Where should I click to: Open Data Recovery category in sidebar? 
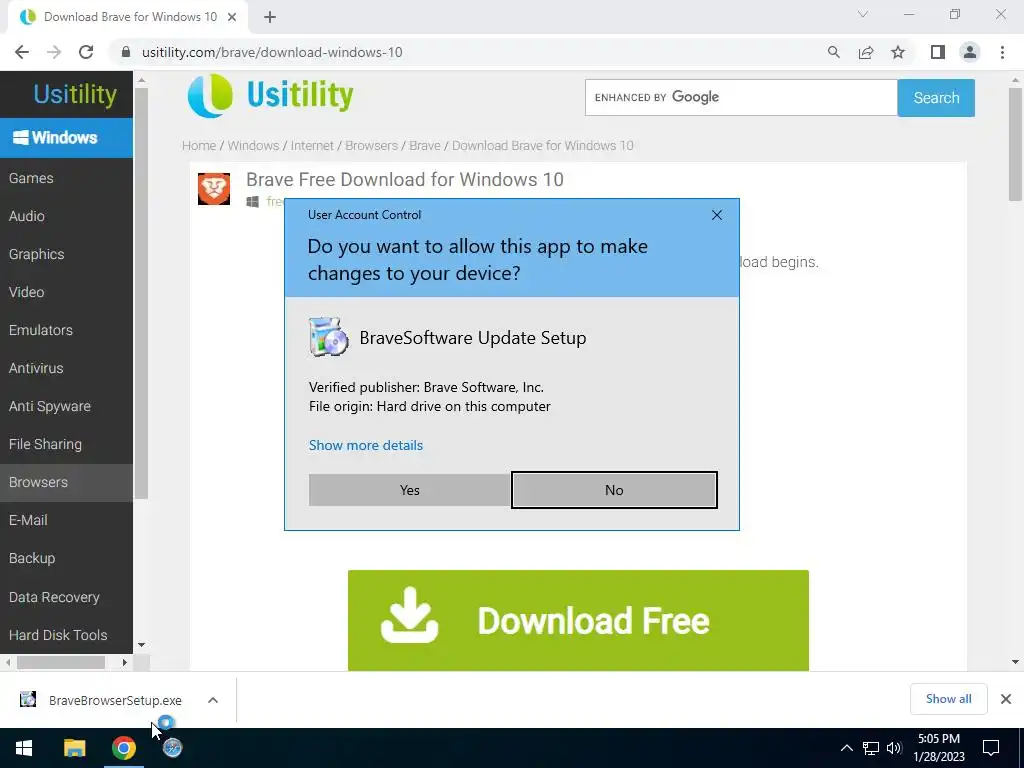coord(66,597)
